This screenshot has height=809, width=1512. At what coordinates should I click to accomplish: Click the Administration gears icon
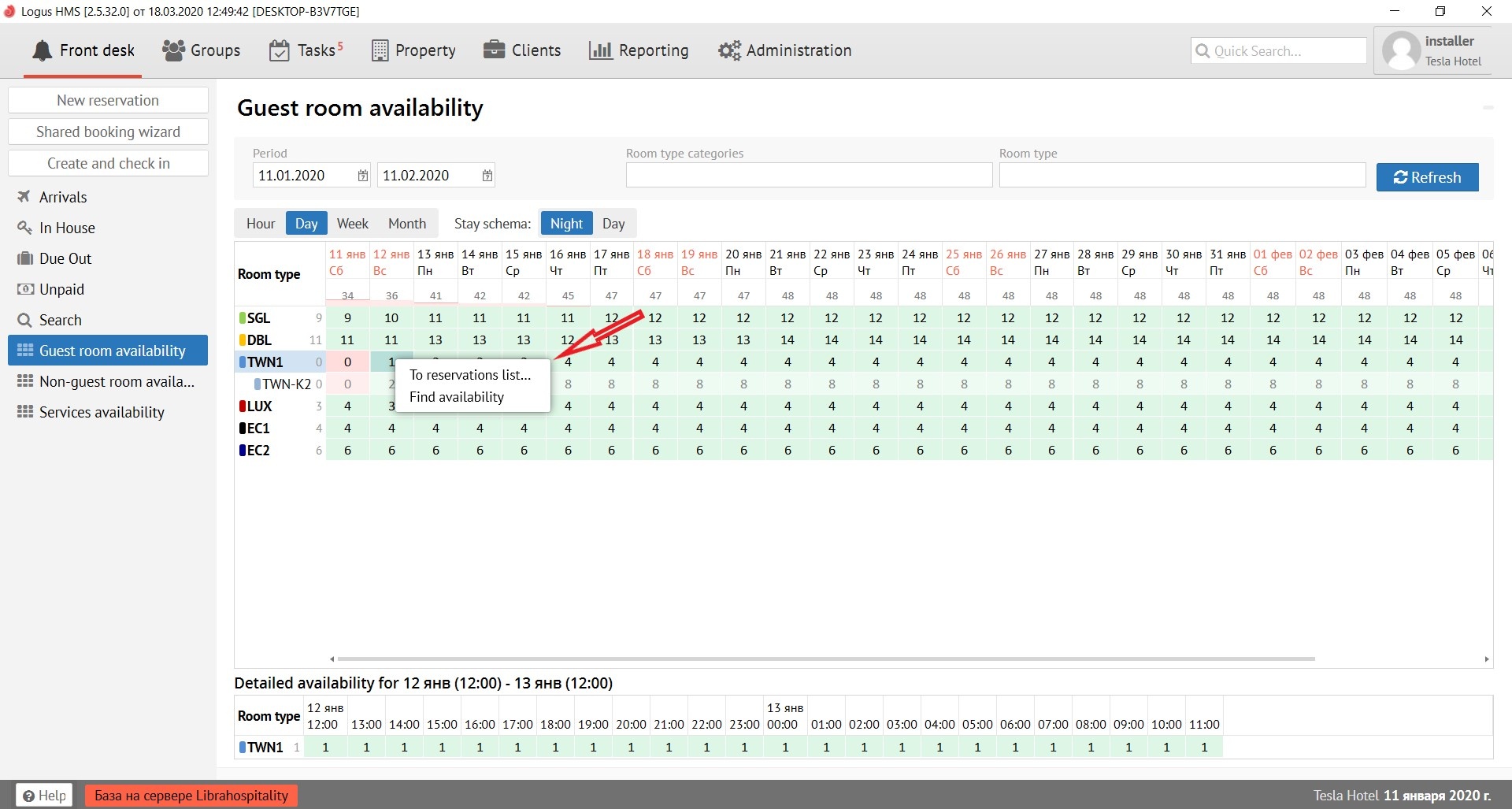(729, 50)
